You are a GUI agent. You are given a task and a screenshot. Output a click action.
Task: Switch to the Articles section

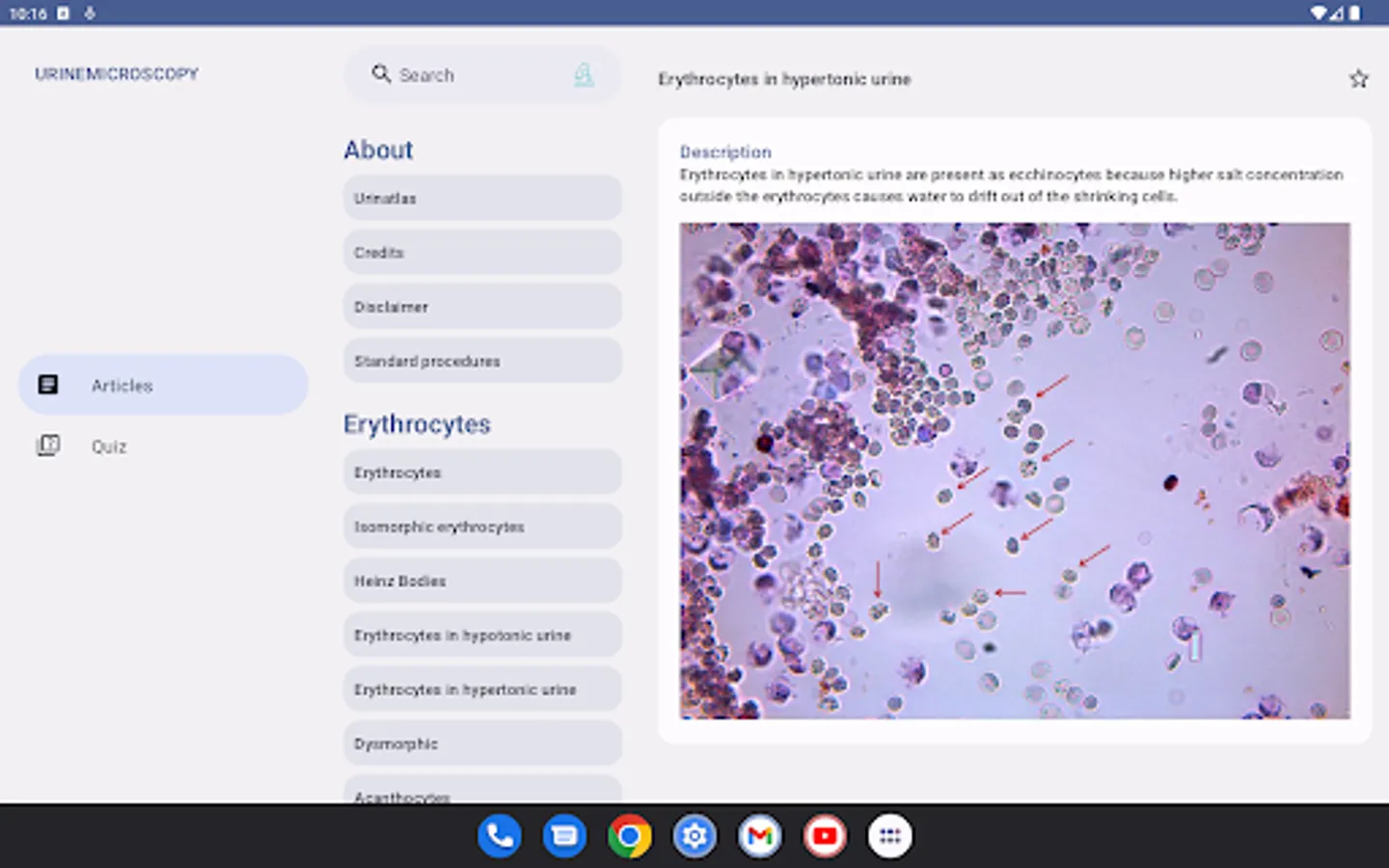pos(163,385)
